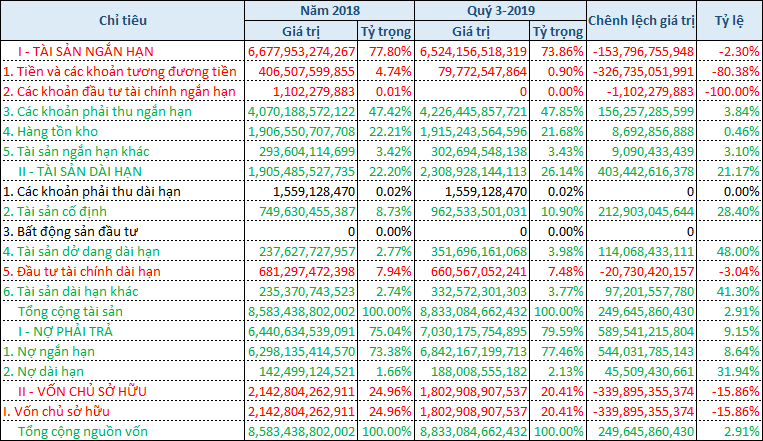Click the row label 'II - TÀI SẢN DÀI HẠN'

click(80, 172)
